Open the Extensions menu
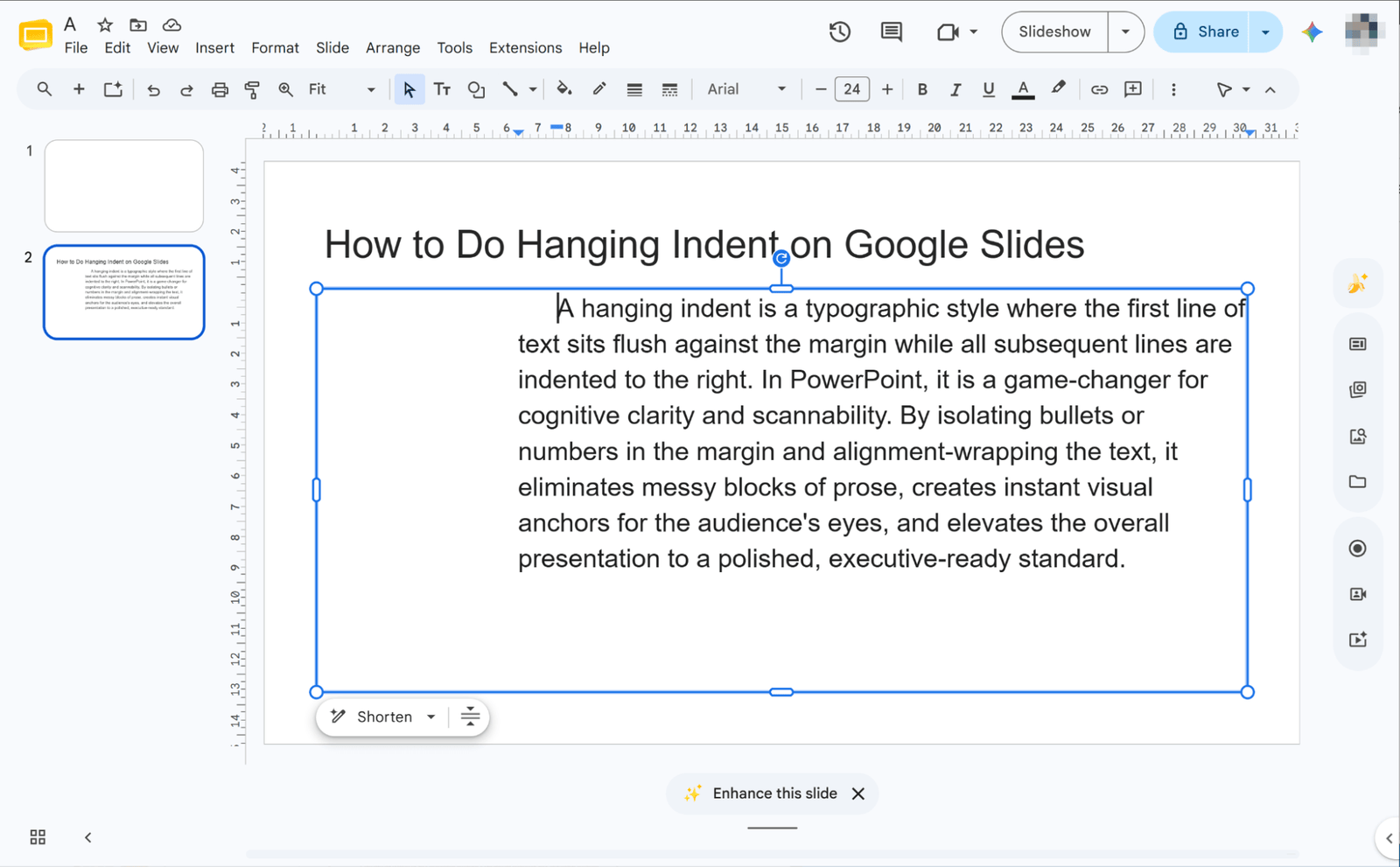Image resolution: width=1400 pixels, height=867 pixels. [525, 48]
